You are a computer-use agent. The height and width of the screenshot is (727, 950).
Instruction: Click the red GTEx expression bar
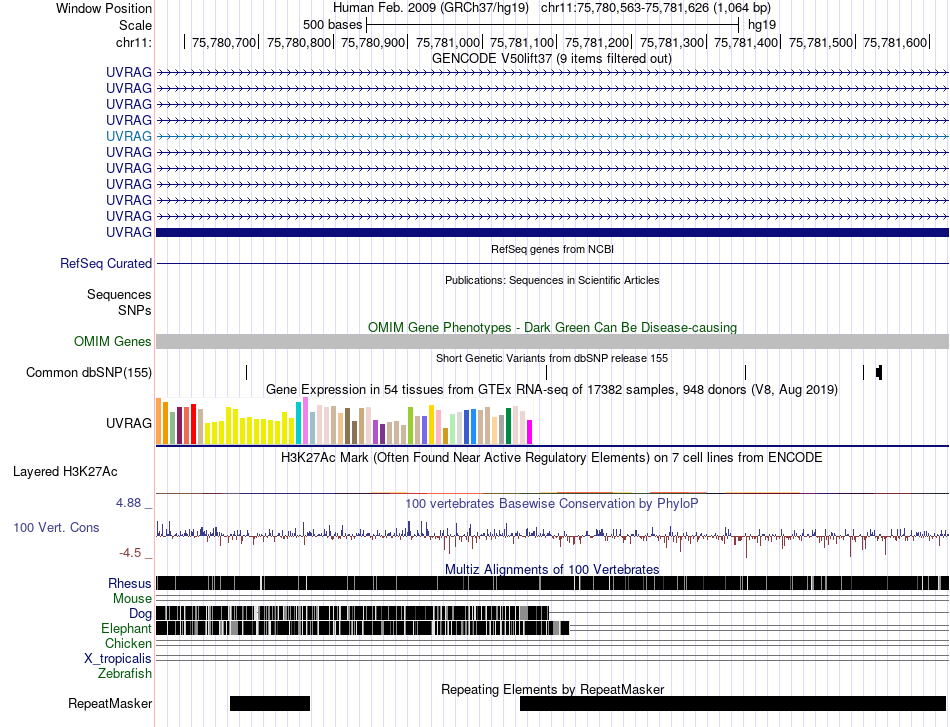coord(193,424)
